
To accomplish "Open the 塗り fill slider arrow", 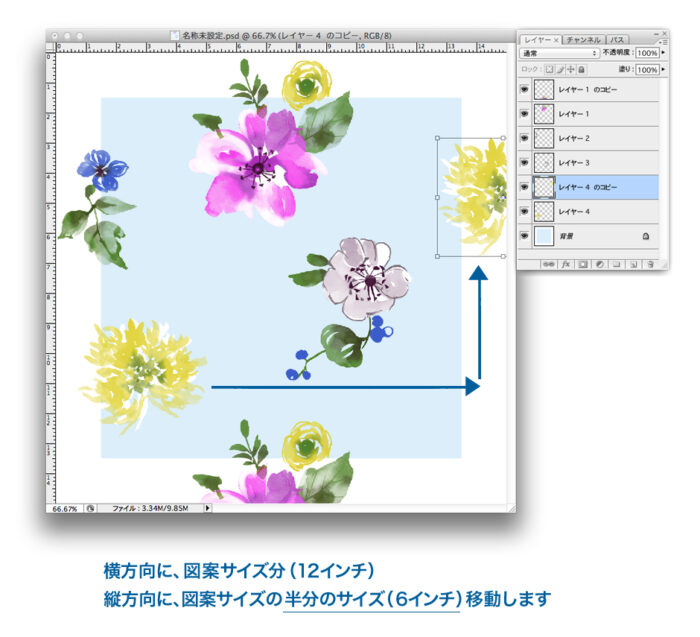I will (663, 69).
